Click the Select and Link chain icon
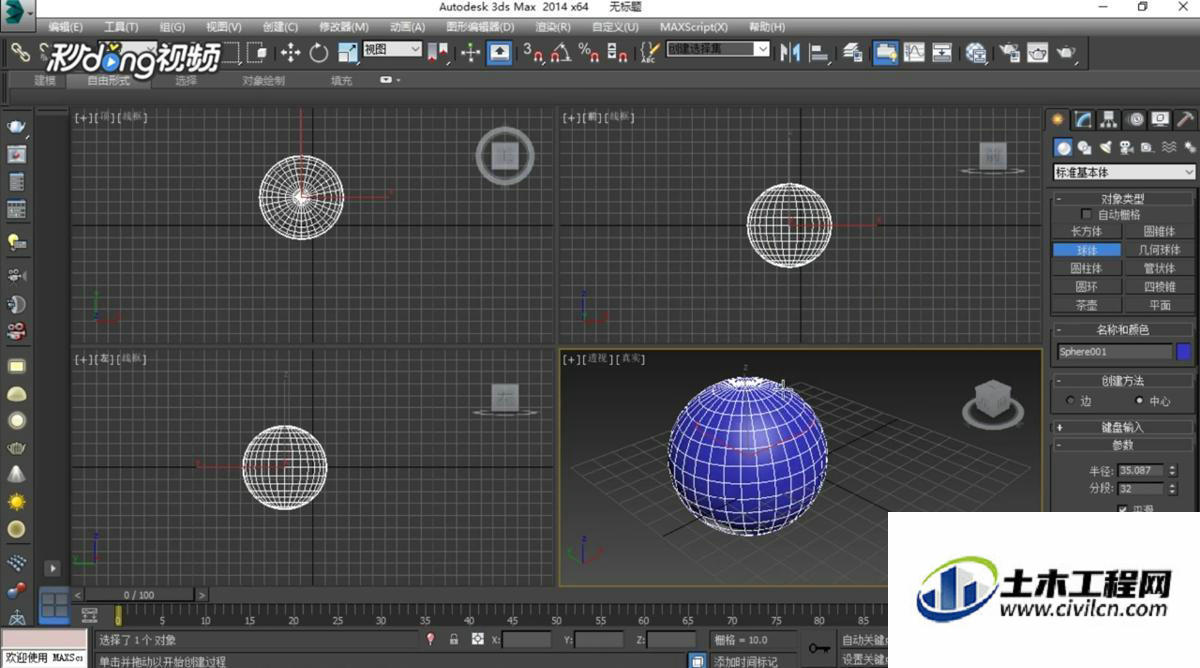 (19, 51)
